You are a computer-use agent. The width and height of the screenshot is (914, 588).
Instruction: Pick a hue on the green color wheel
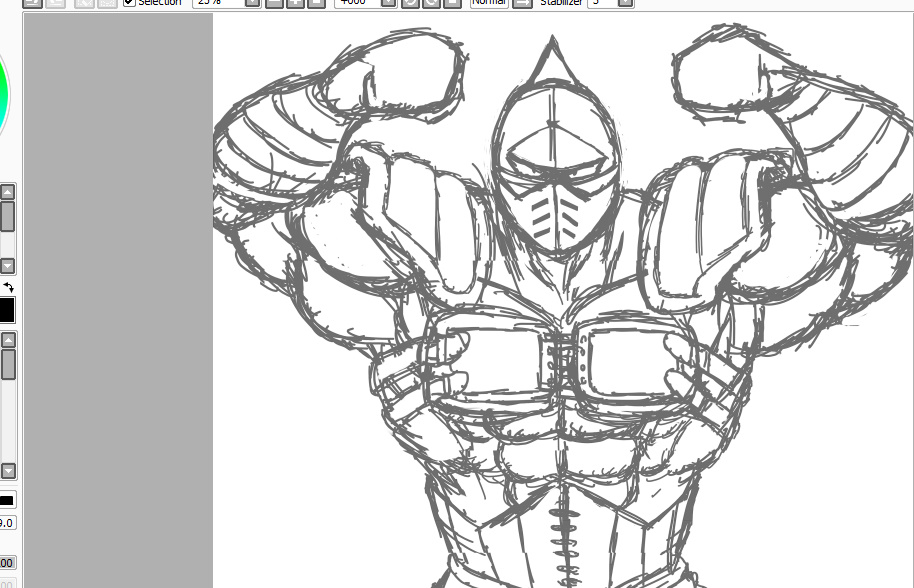click(3, 96)
